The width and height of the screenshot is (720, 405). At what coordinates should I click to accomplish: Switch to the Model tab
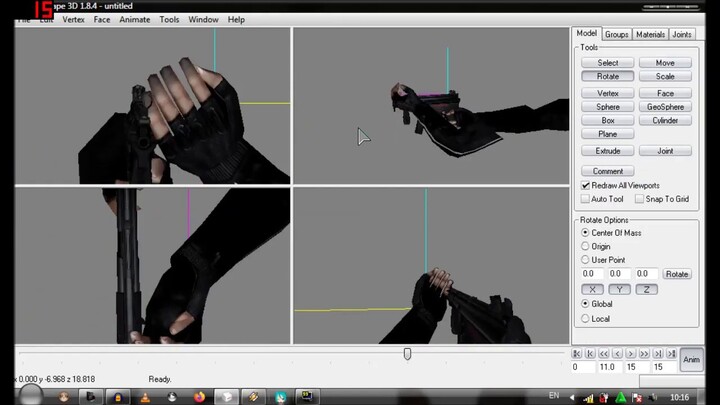tap(586, 34)
